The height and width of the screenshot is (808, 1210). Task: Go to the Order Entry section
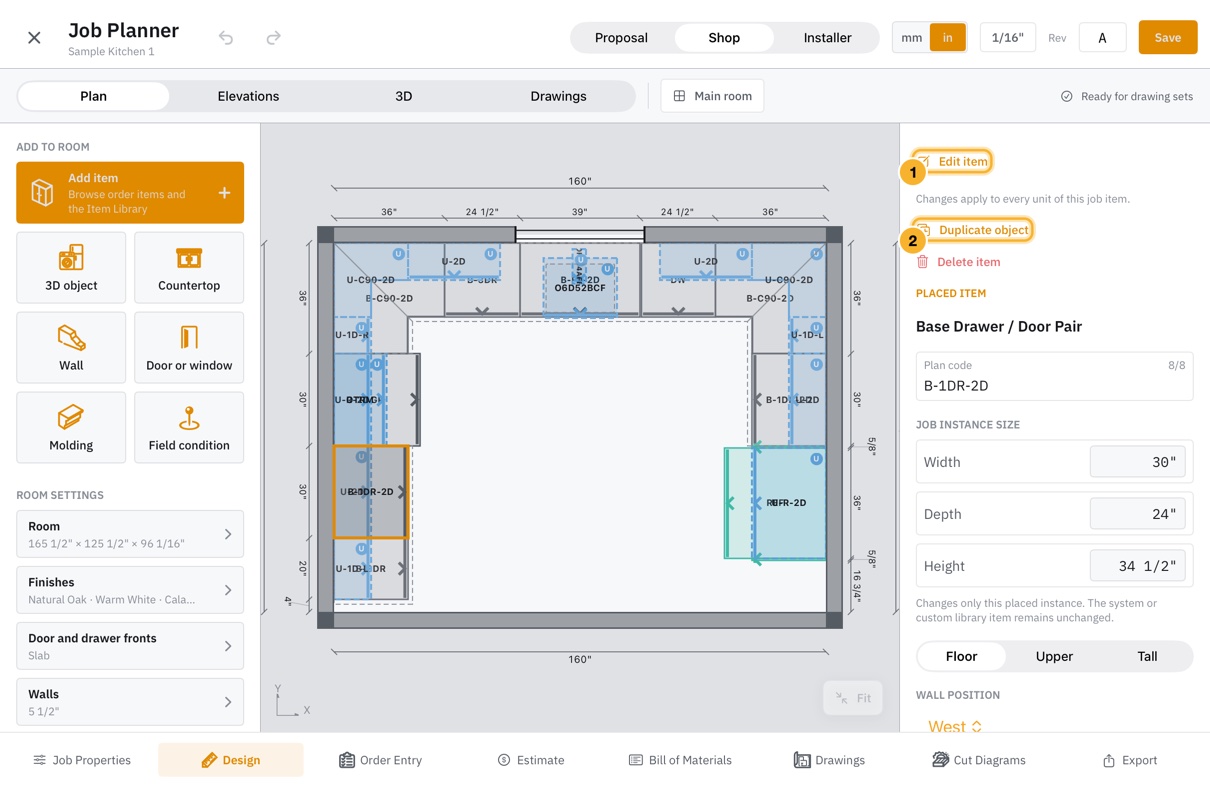pyautogui.click(x=380, y=760)
